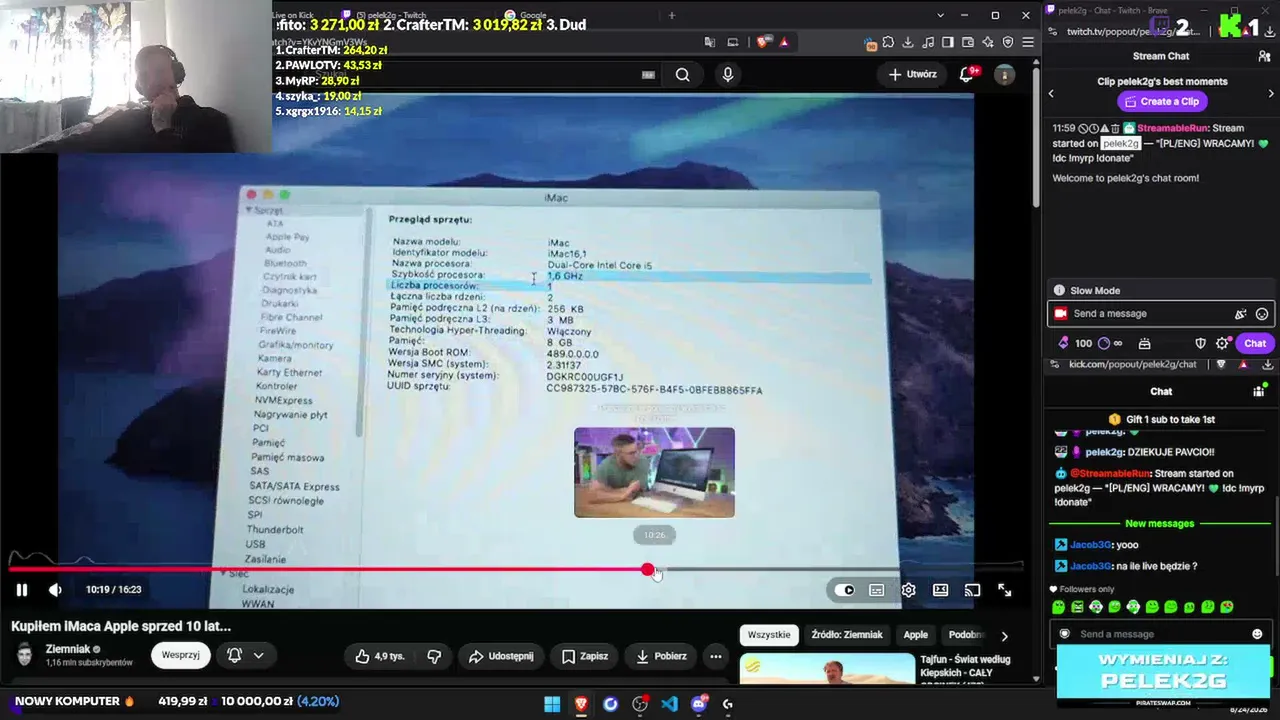Screen dimensions: 1280x720
Task: Open the Ziemniak channel avatar
Action: [25, 655]
